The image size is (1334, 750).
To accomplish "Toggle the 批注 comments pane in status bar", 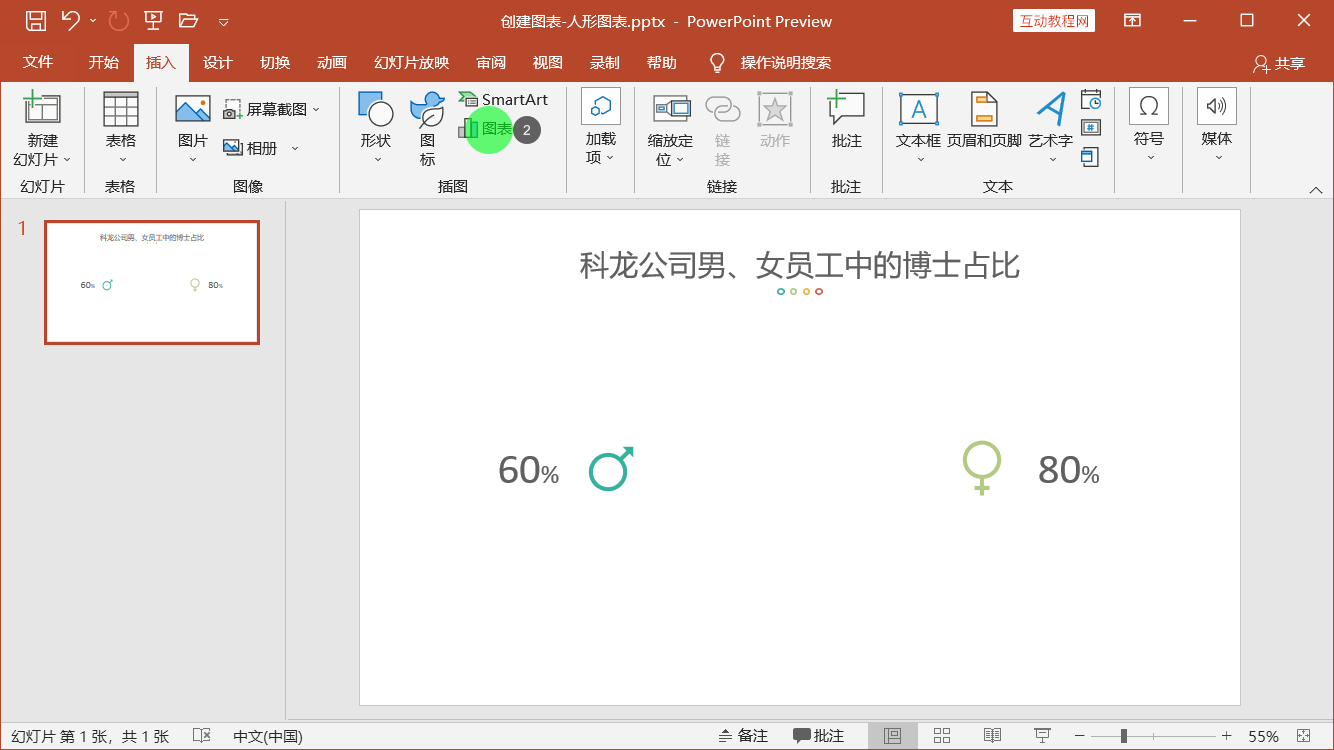I will [x=819, y=736].
